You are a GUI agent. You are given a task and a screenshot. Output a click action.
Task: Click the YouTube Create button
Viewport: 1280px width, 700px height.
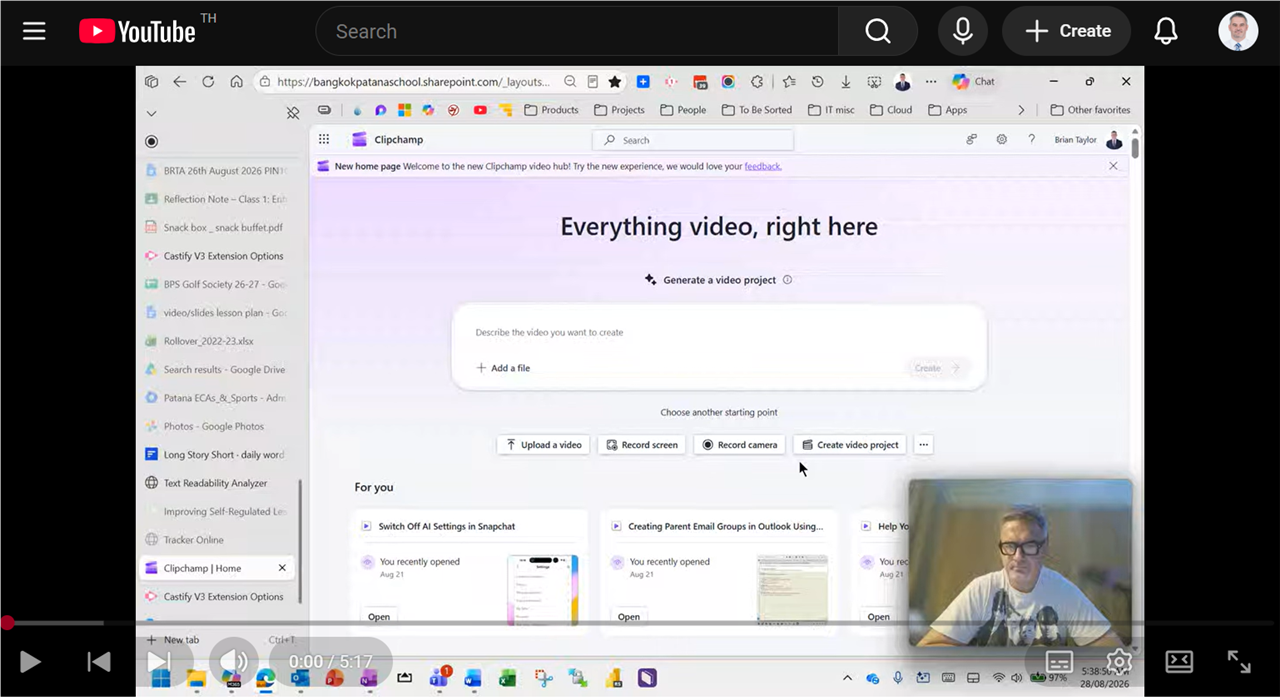[x=1067, y=31]
